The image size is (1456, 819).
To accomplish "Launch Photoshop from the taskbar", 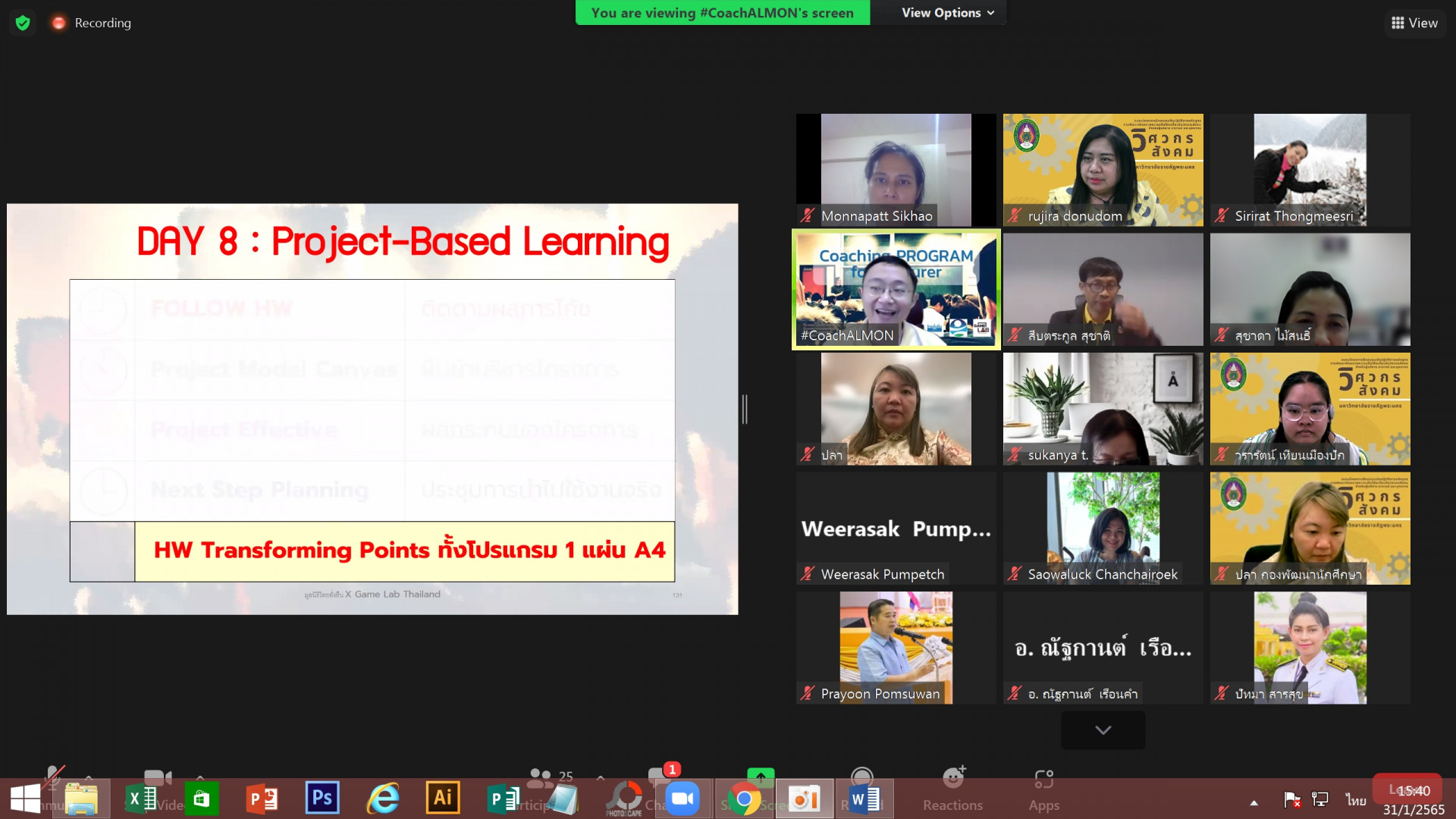I will pos(322,798).
